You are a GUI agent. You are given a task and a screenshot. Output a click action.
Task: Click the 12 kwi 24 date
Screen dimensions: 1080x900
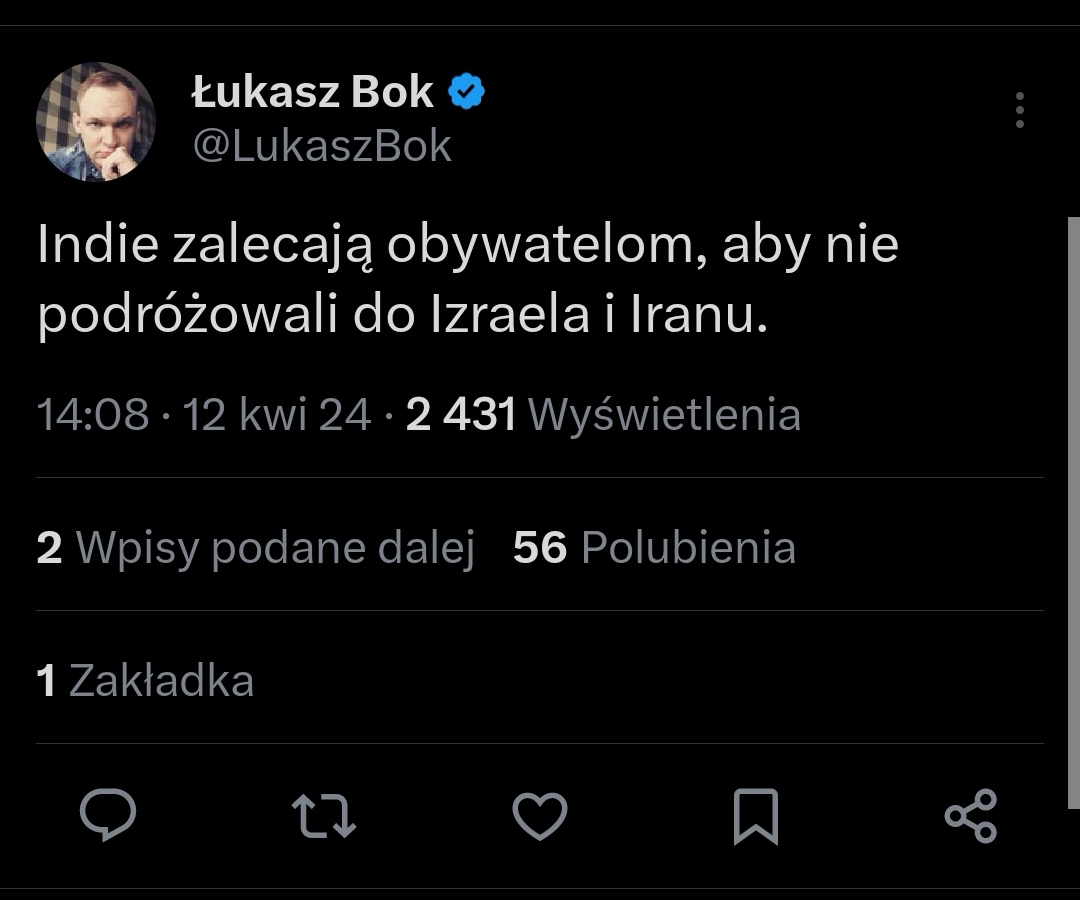tap(277, 414)
